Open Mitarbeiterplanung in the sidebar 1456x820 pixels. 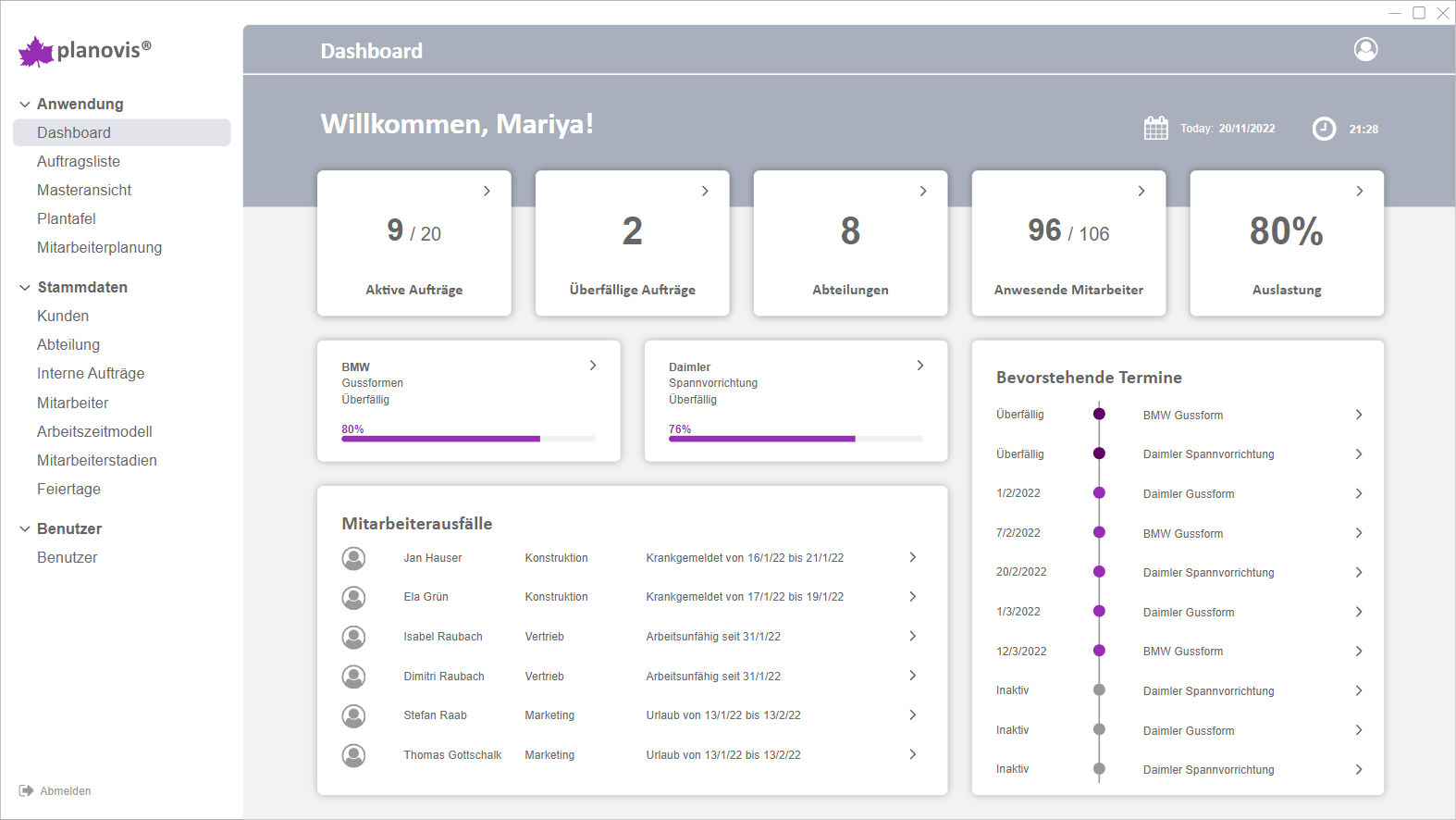[100, 247]
